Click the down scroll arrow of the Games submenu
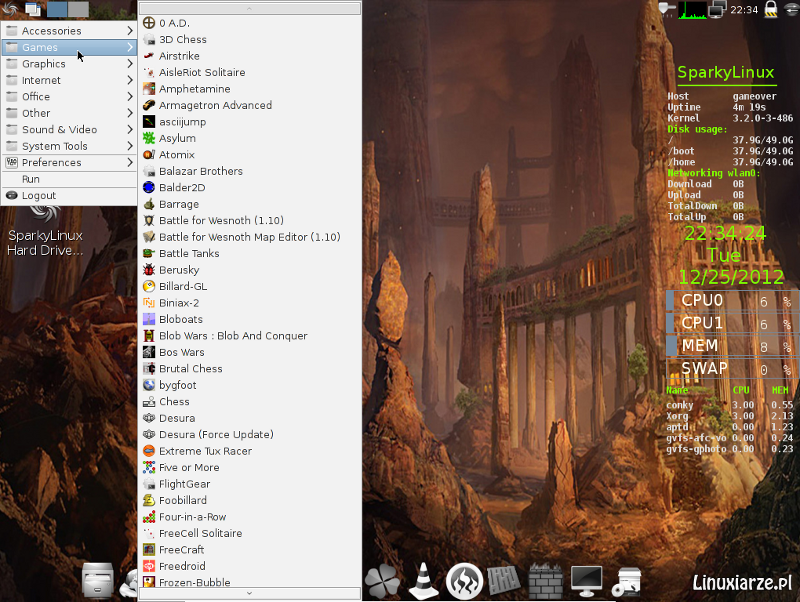Image resolution: width=800 pixels, height=602 pixels. click(250, 594)
